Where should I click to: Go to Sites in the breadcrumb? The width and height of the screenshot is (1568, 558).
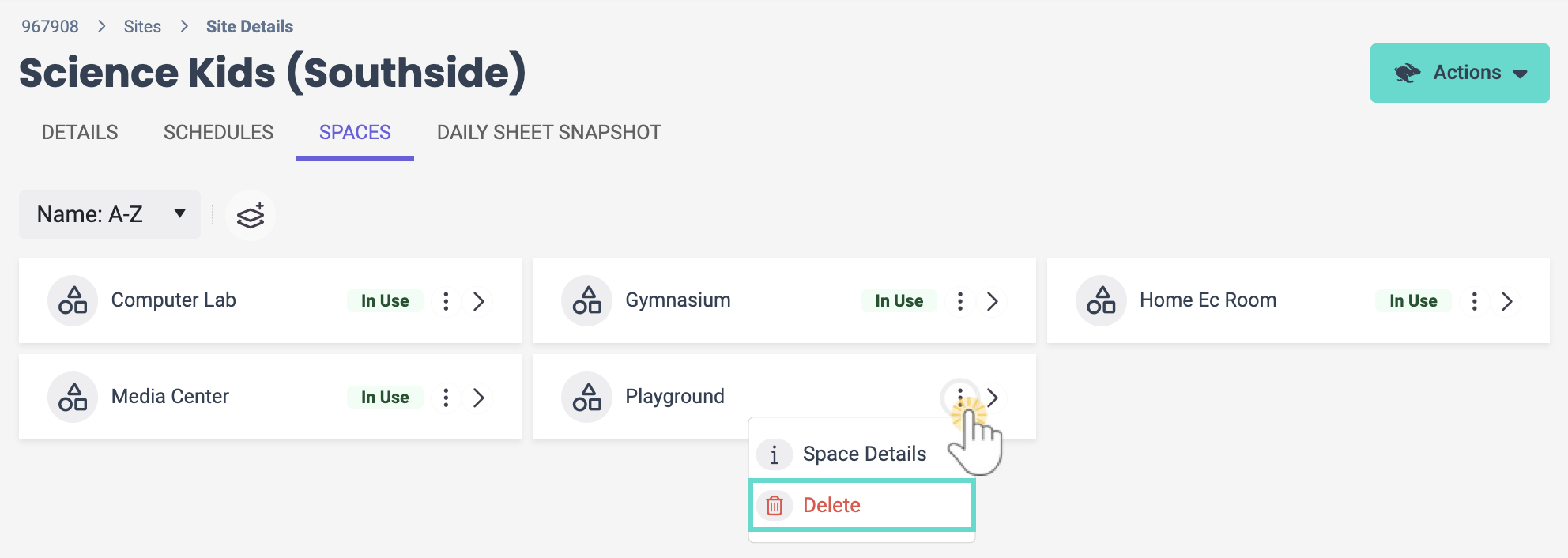pyautogui.click(x=142, y=27)
